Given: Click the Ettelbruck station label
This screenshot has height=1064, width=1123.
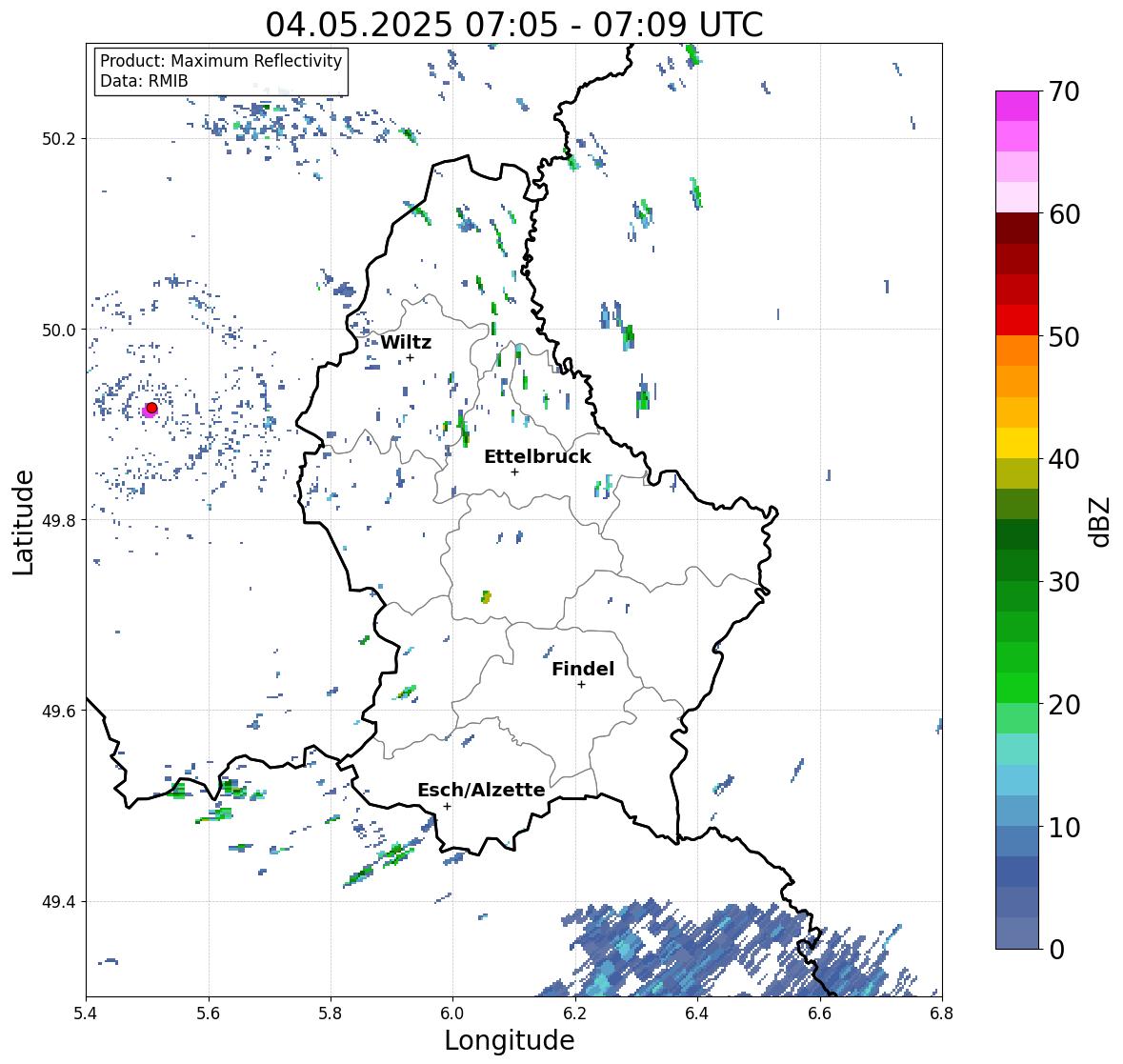Looking at the screenshot, I should (x=537, y=457).
